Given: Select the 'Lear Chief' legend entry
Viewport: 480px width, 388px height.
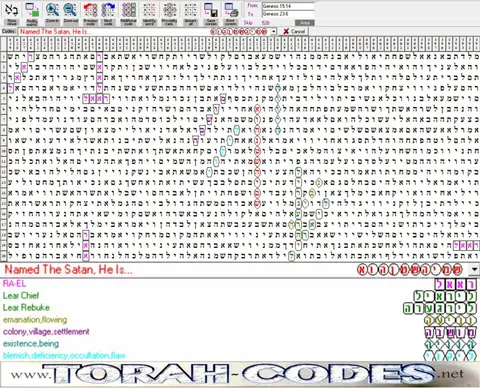Looking at the screenshot, I should point(21,296).
